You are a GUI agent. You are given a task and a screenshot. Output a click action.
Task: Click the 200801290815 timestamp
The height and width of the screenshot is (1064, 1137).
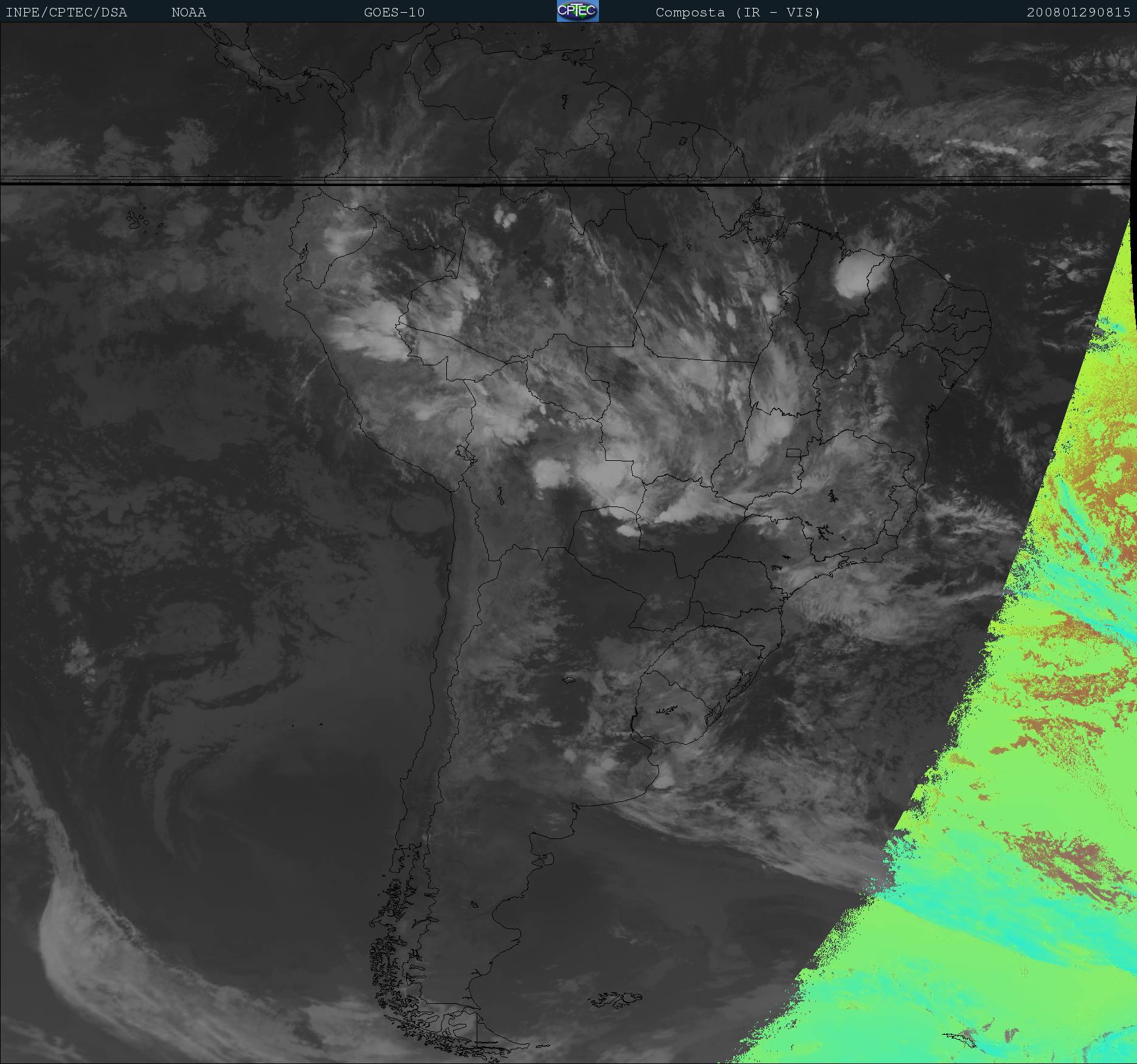point(1078,13)
